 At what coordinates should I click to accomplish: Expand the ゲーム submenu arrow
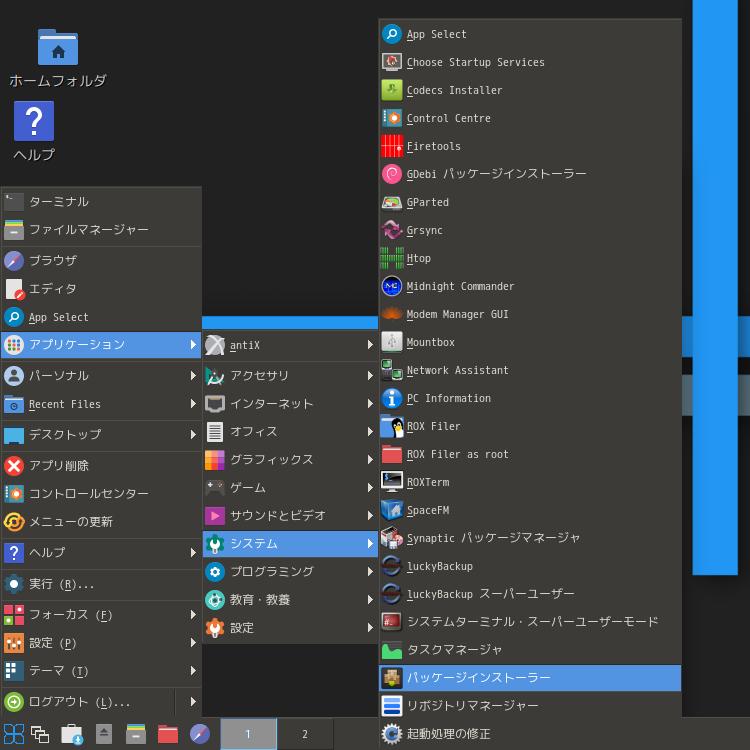[x=370, y=487]
